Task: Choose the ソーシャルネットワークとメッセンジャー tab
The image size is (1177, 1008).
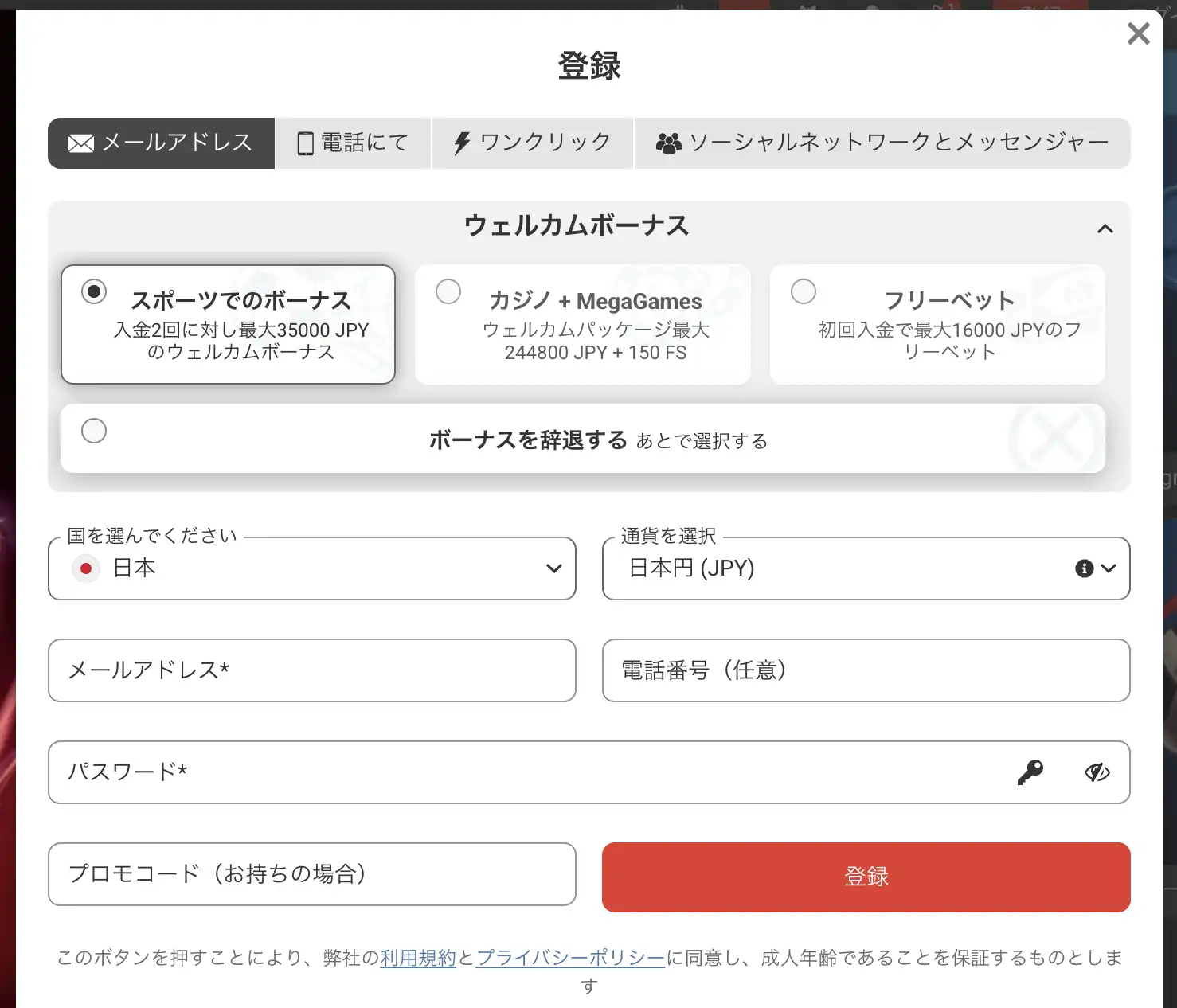Action: click(x=882, y=143)
